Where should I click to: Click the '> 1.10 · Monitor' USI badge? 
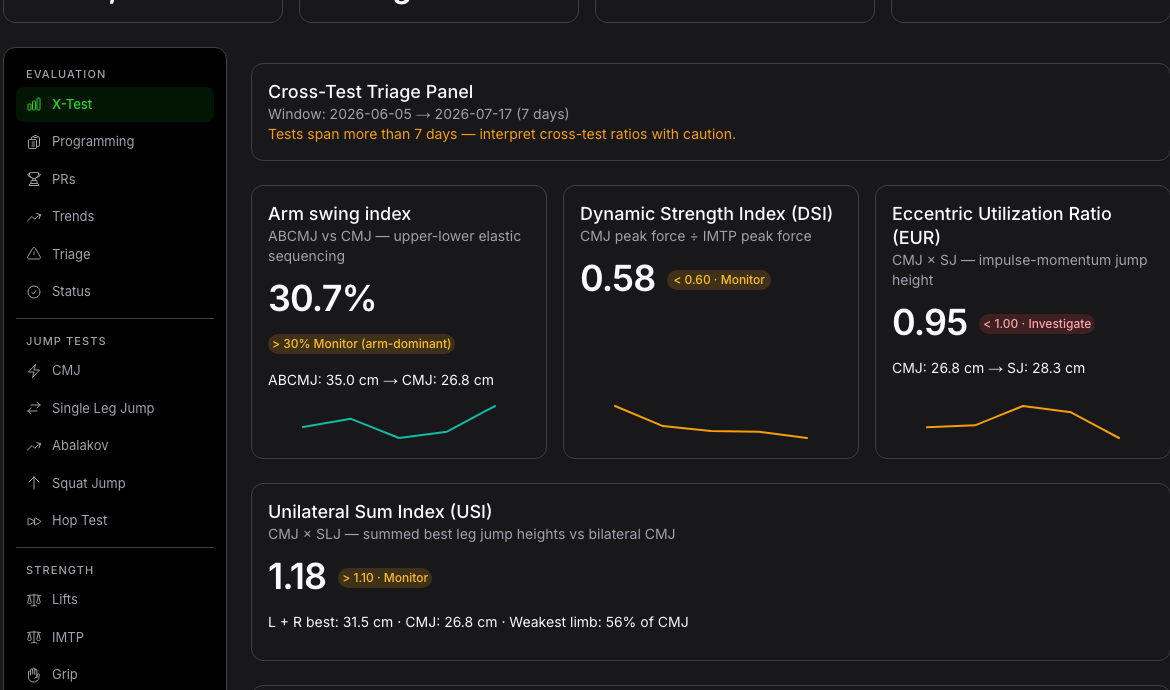pyautogui.click(x=385, y=578)
